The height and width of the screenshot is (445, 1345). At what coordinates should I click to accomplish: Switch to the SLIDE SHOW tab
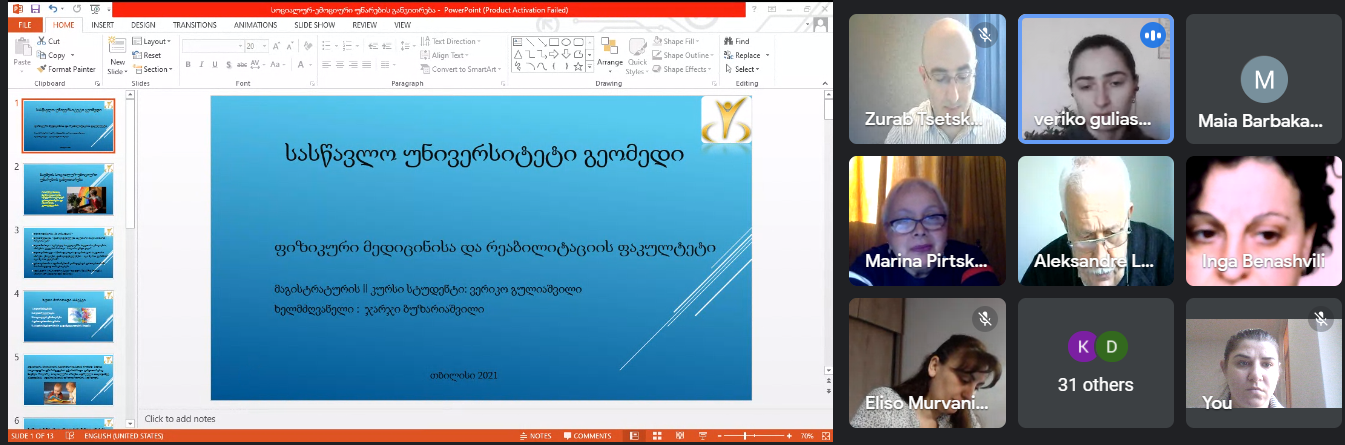pyautogui.click(x=315, y=25)
